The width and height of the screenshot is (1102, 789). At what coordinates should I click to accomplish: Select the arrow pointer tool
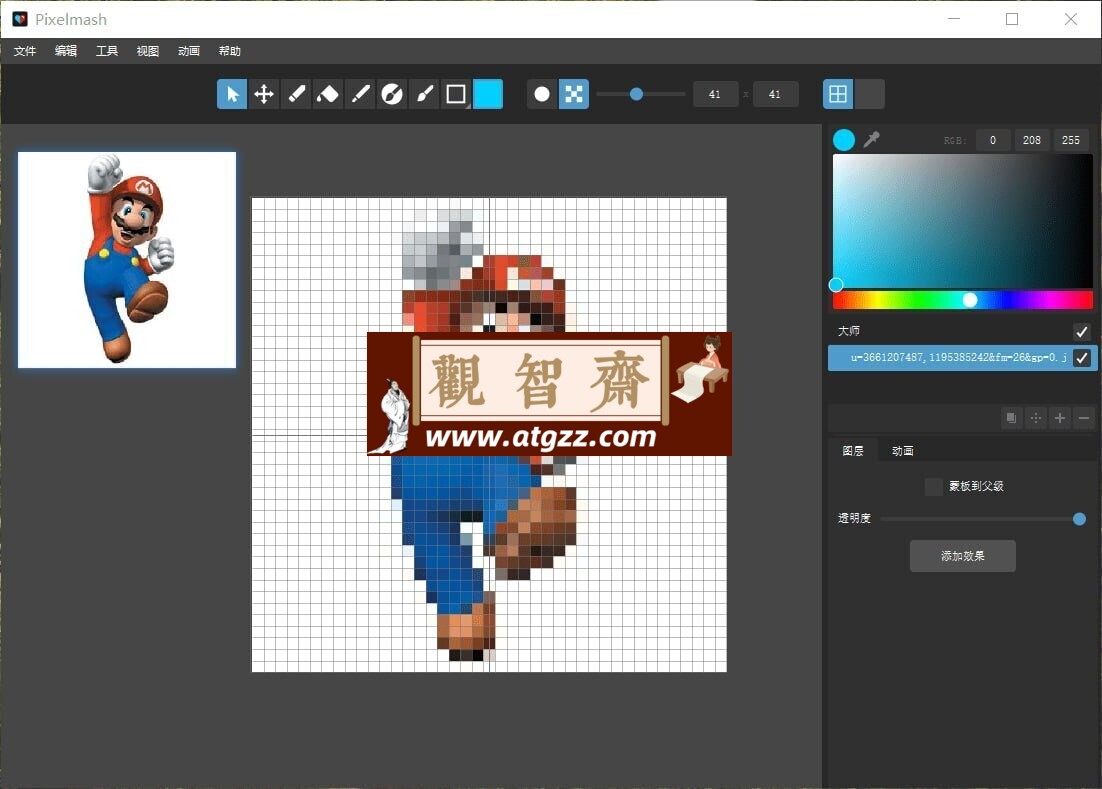[232, 94]
